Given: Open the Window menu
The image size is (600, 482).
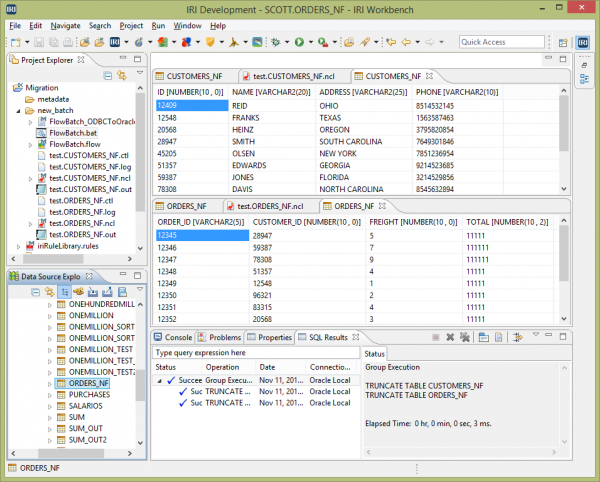Looking at the screenshot, I should coord(187,26).
